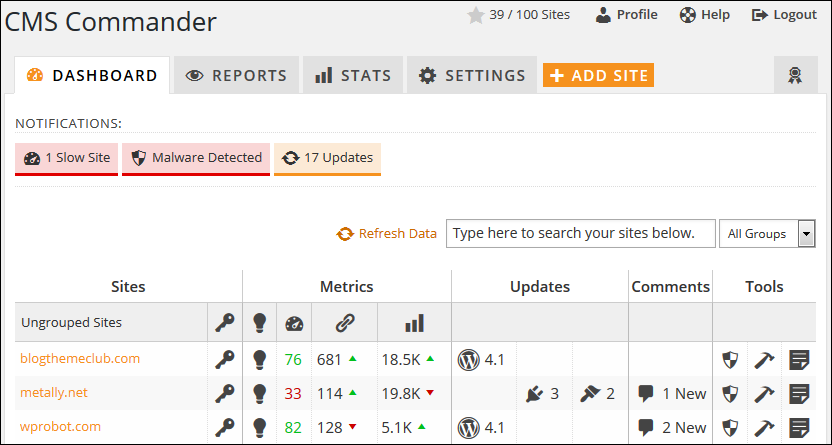Click the speedometer icon column header
Screen dimensions: 832x445
(294, 323)
